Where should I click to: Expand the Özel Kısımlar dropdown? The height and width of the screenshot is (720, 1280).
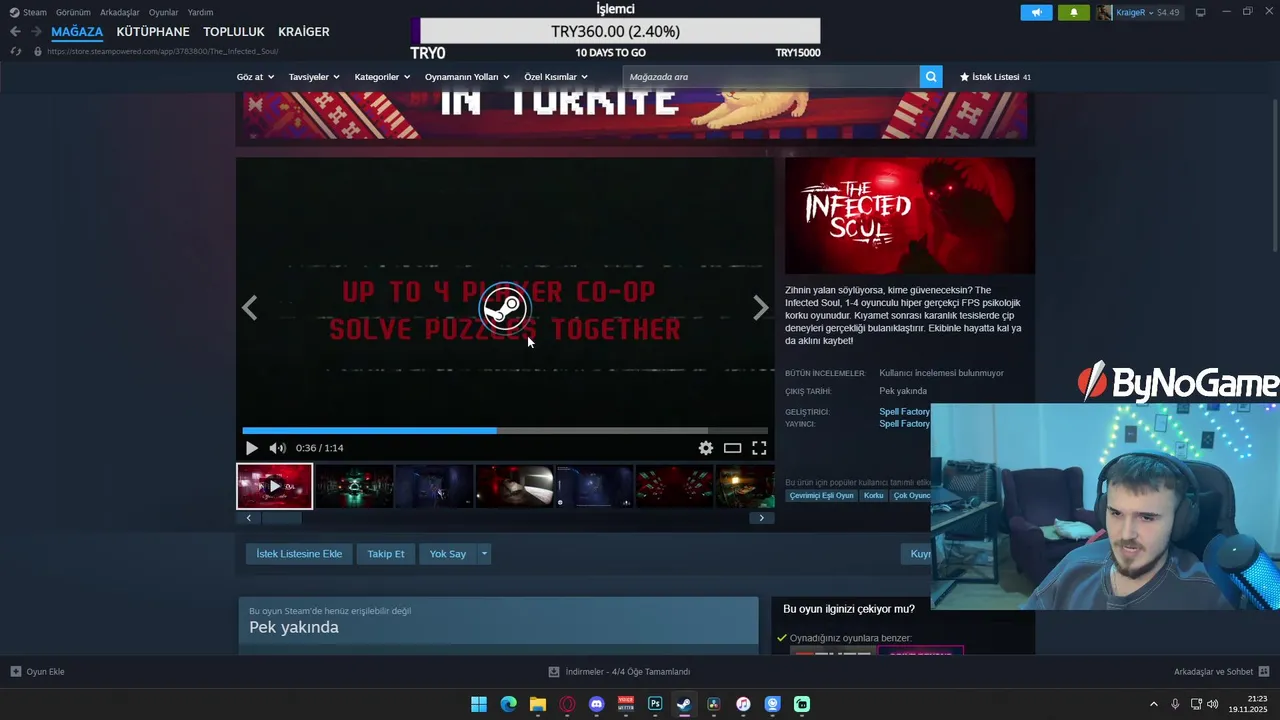coord(556,77)
